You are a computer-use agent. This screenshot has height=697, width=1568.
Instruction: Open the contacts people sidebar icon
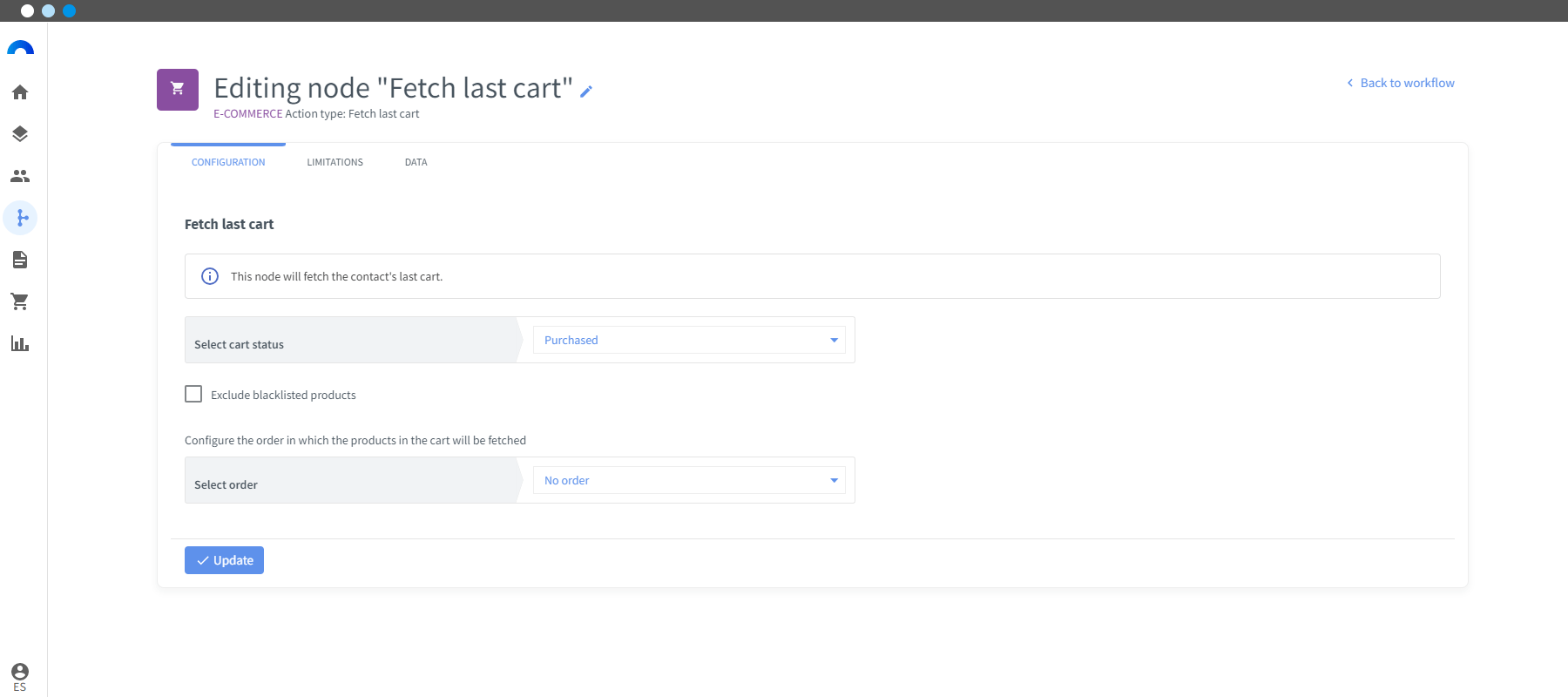20,176
